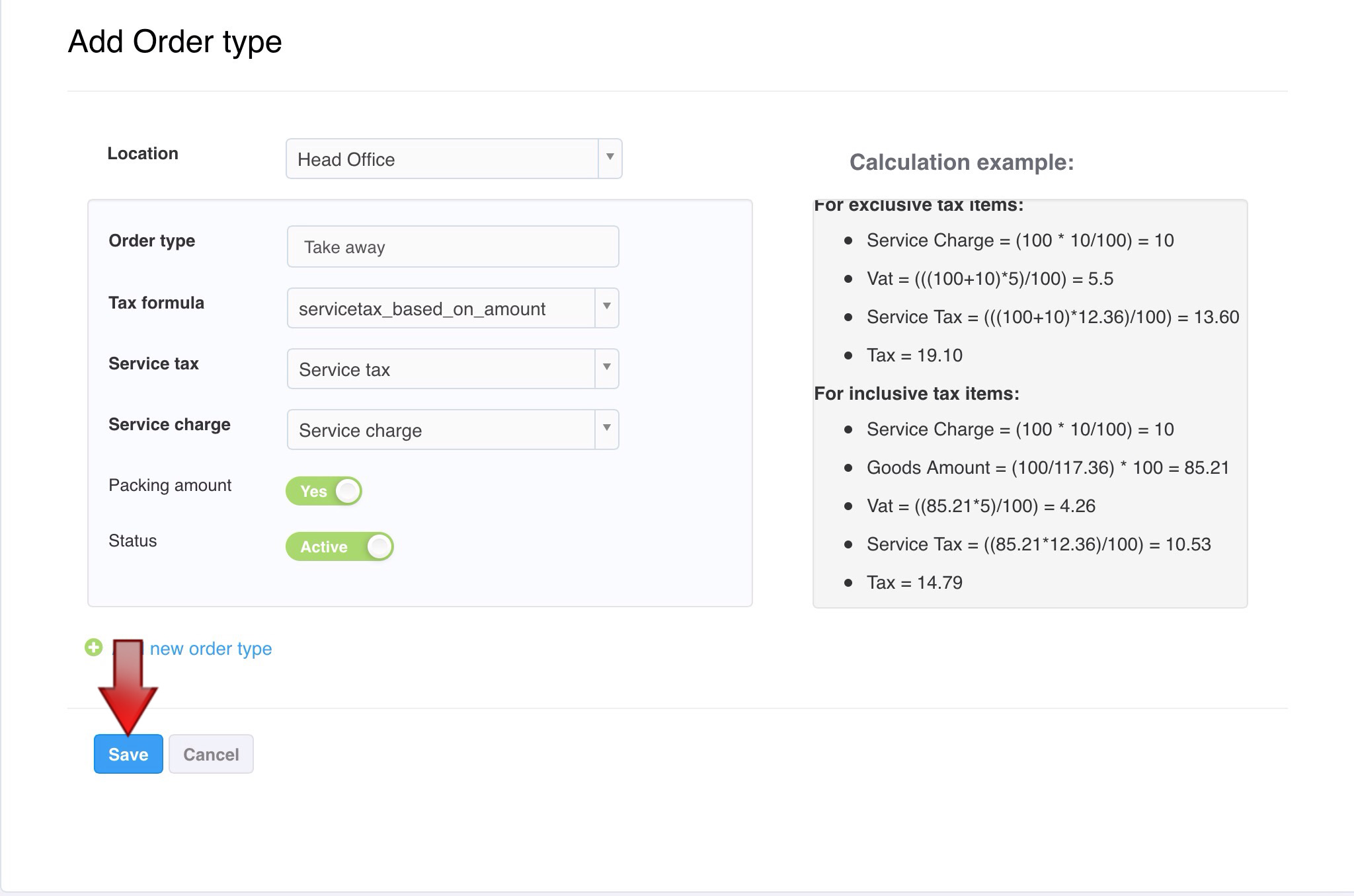The width and height of the screenshot is (1354, 896).
Task: Focus the Order type text field
Action: click(x=453, y=246)
